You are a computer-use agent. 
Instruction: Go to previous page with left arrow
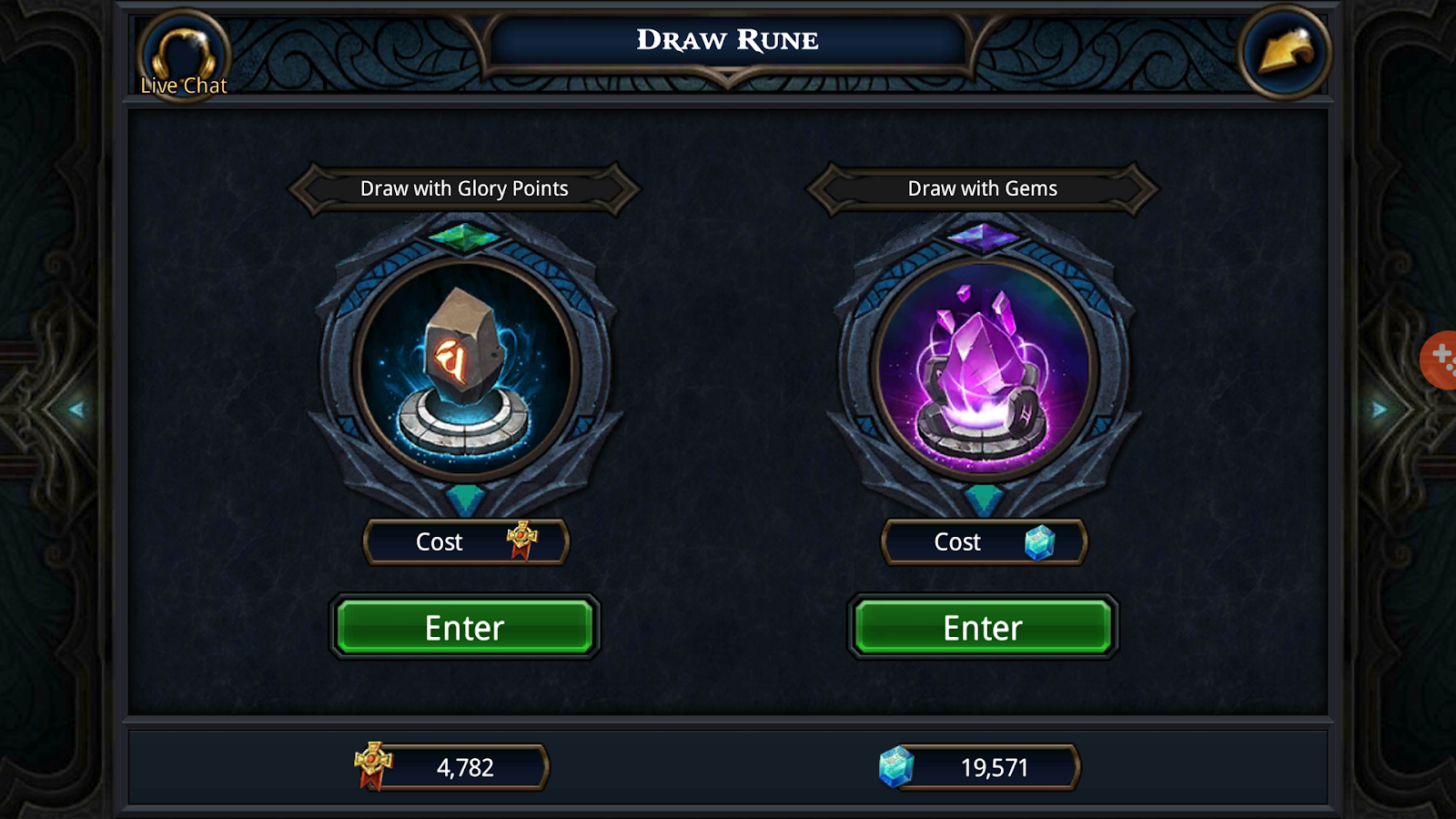tap(76, 409)
